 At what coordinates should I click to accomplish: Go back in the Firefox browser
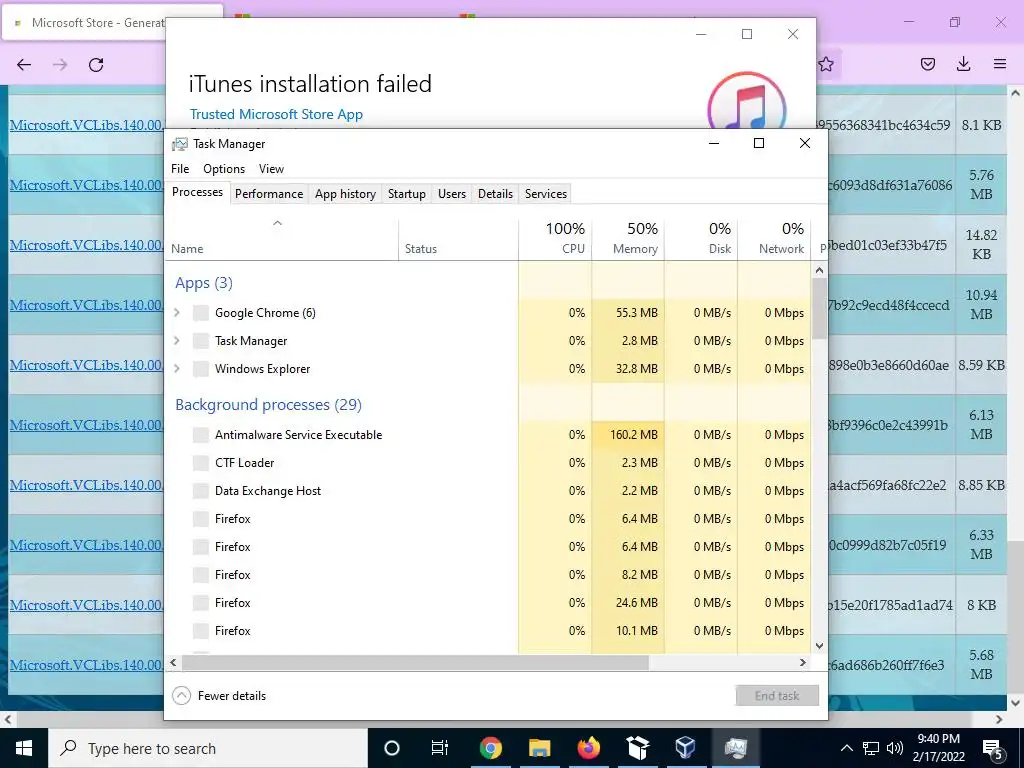pos(24,65)
